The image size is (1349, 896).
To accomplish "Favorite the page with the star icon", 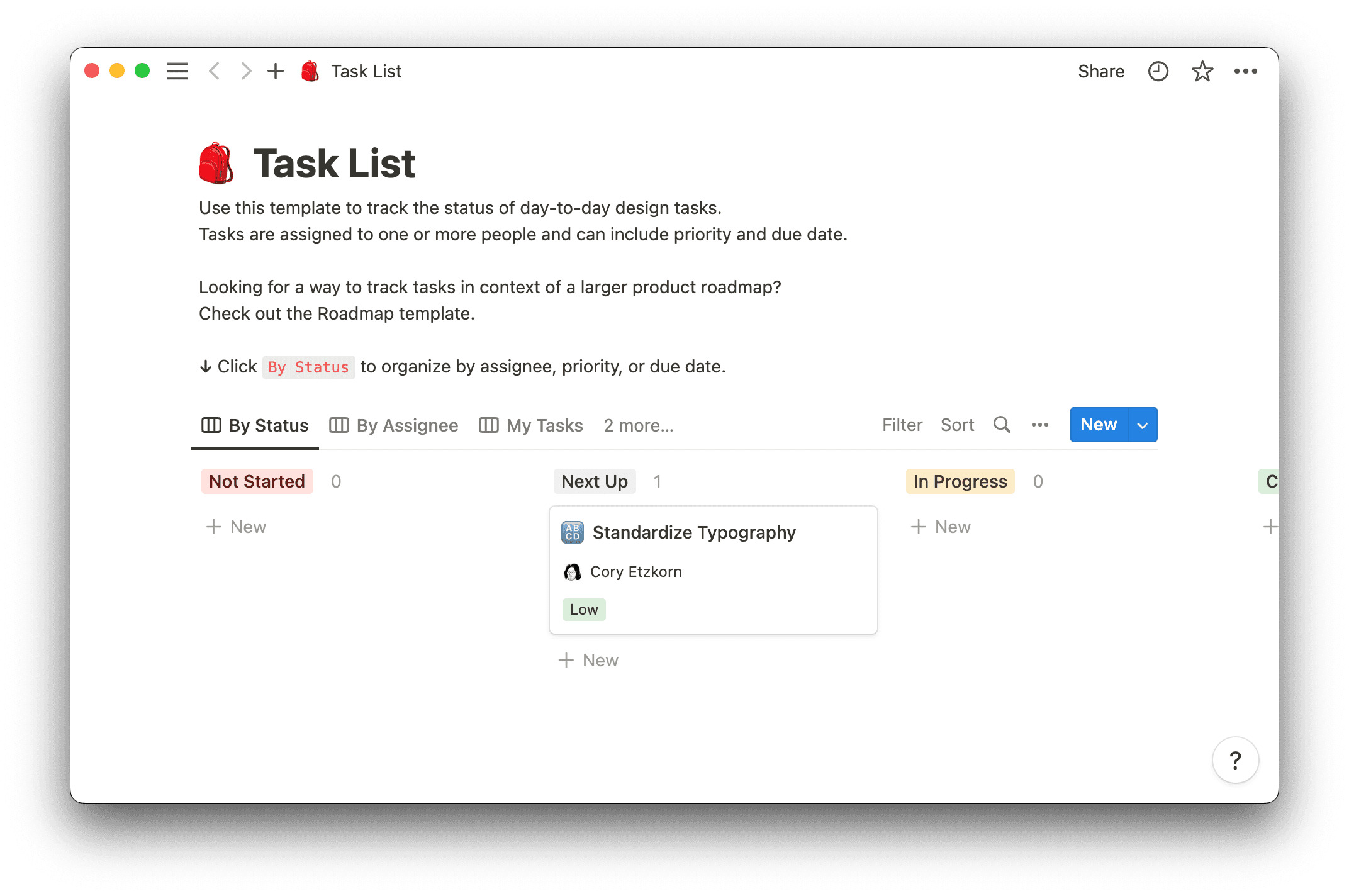I will [1202, 71].
